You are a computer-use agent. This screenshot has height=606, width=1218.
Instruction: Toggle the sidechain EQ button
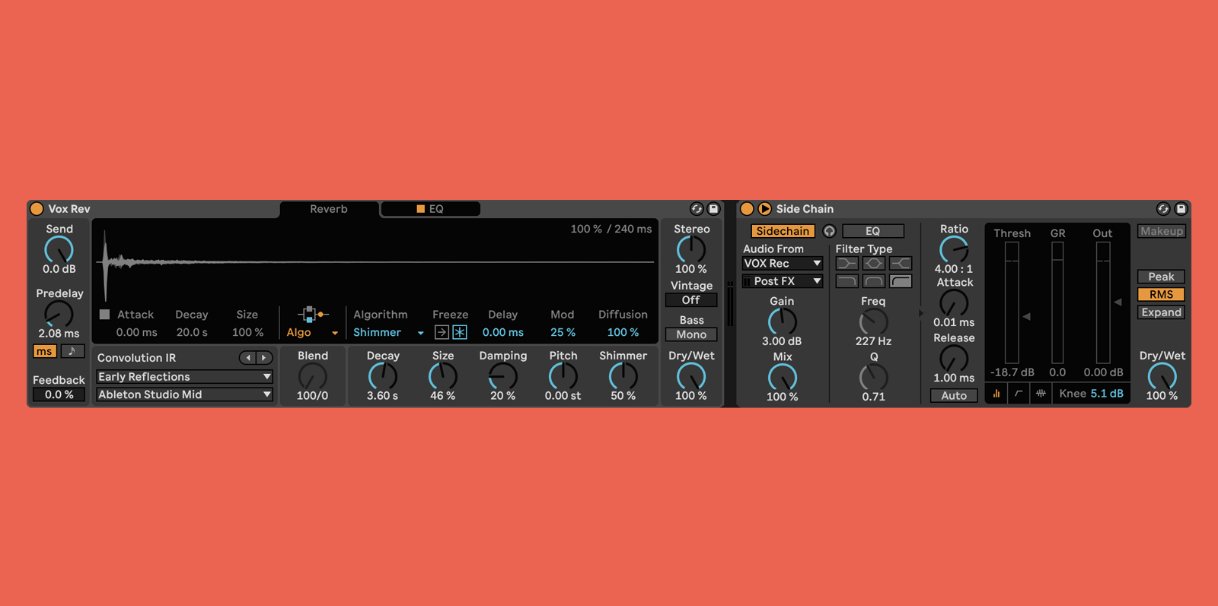[x=873, y=231]
